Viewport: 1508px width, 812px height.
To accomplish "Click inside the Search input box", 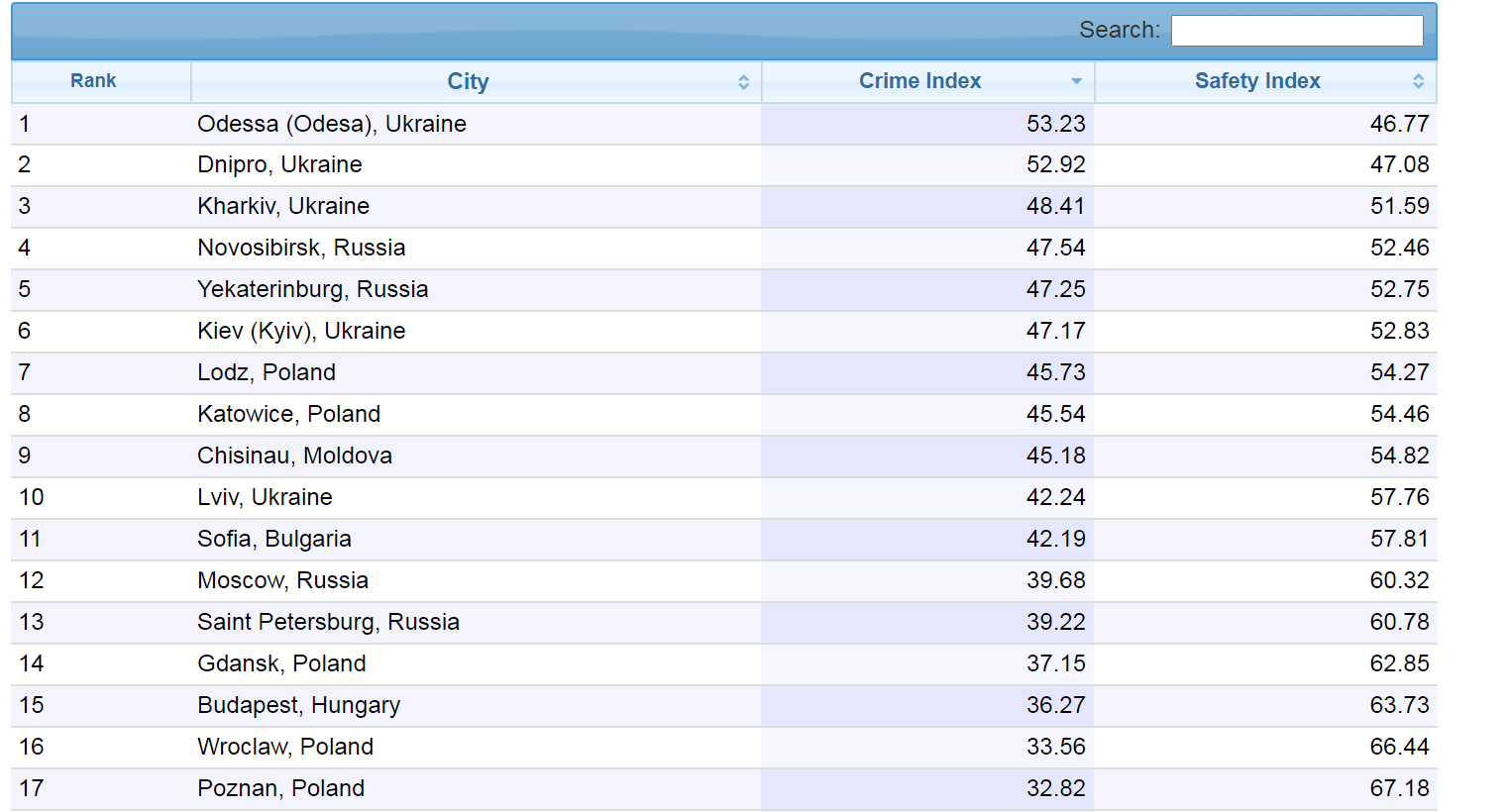I will [1296, 30].
